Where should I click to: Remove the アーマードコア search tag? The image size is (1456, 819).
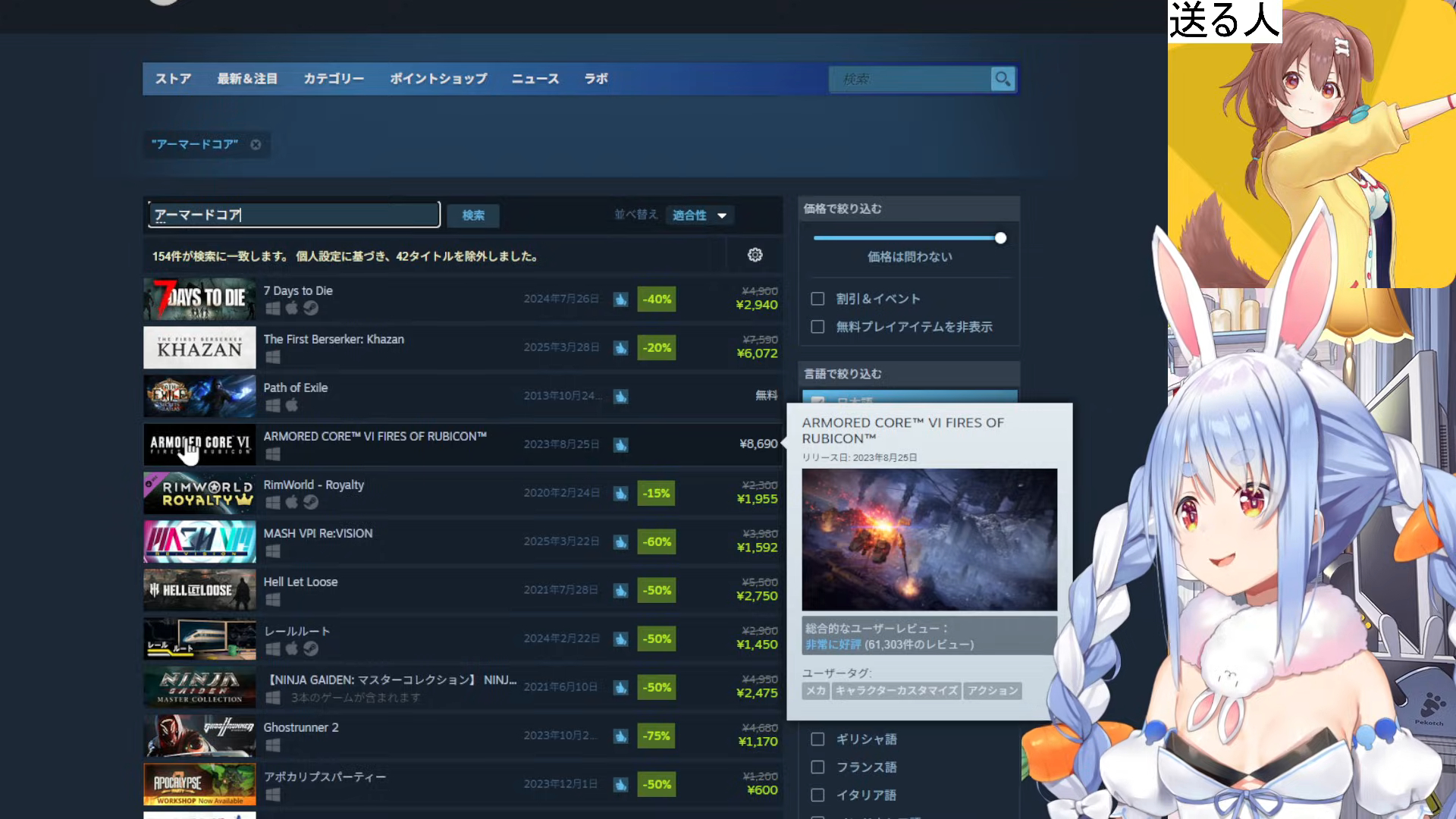pyautogui.click(x=256, y=144)
